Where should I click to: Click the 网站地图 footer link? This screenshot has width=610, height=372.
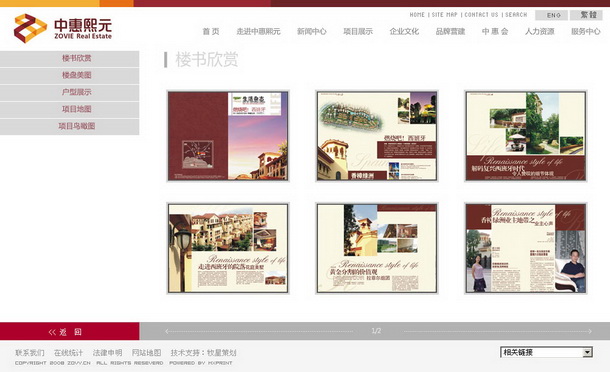point(146,353)
